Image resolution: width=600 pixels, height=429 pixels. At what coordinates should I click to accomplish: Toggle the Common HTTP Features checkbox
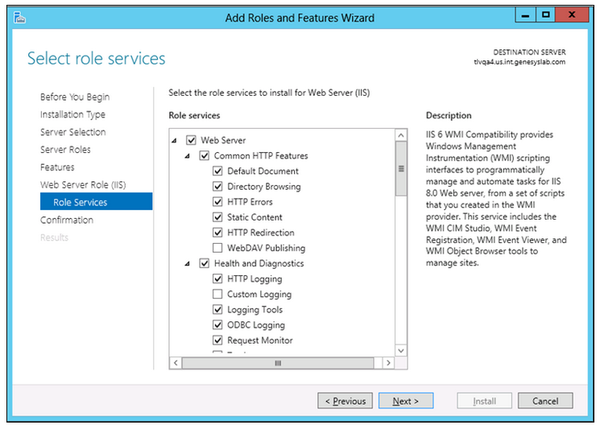coord(204,156)
